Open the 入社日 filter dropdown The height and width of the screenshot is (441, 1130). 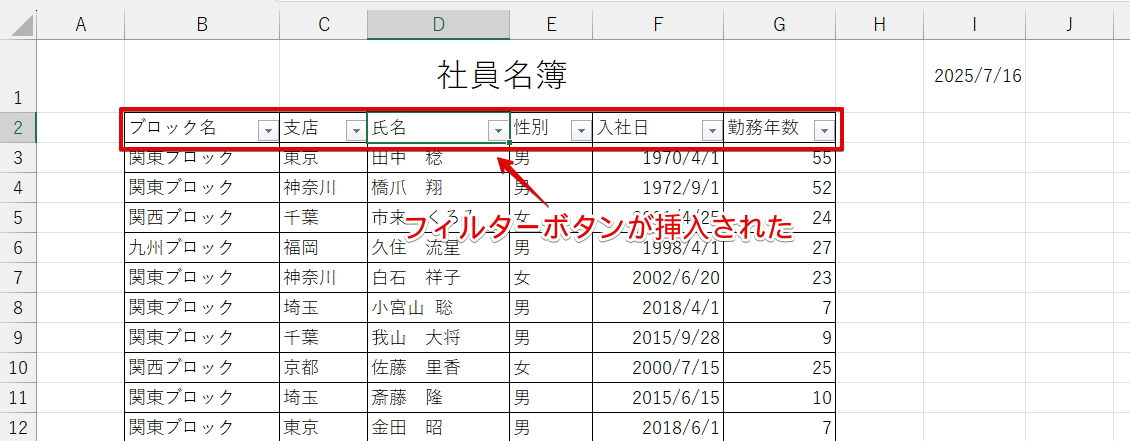tap(712, 130)
